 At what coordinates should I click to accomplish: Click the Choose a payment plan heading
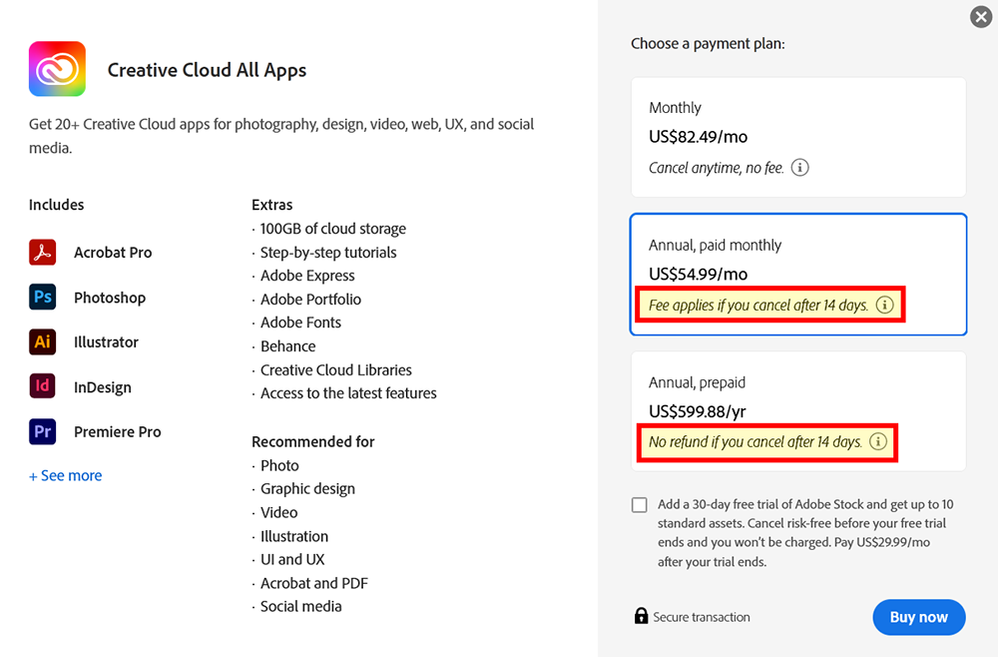(x=708, y=44)
